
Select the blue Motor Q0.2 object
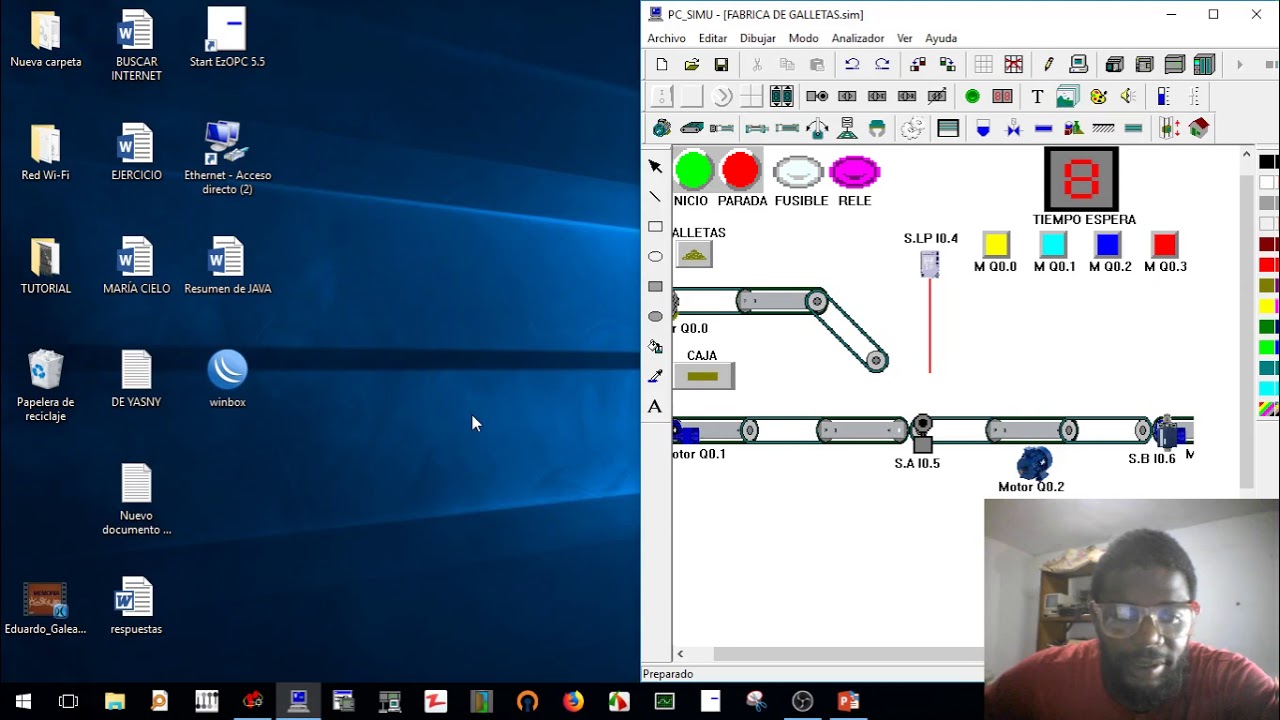pyautogui.click(x=1034, y=463)
